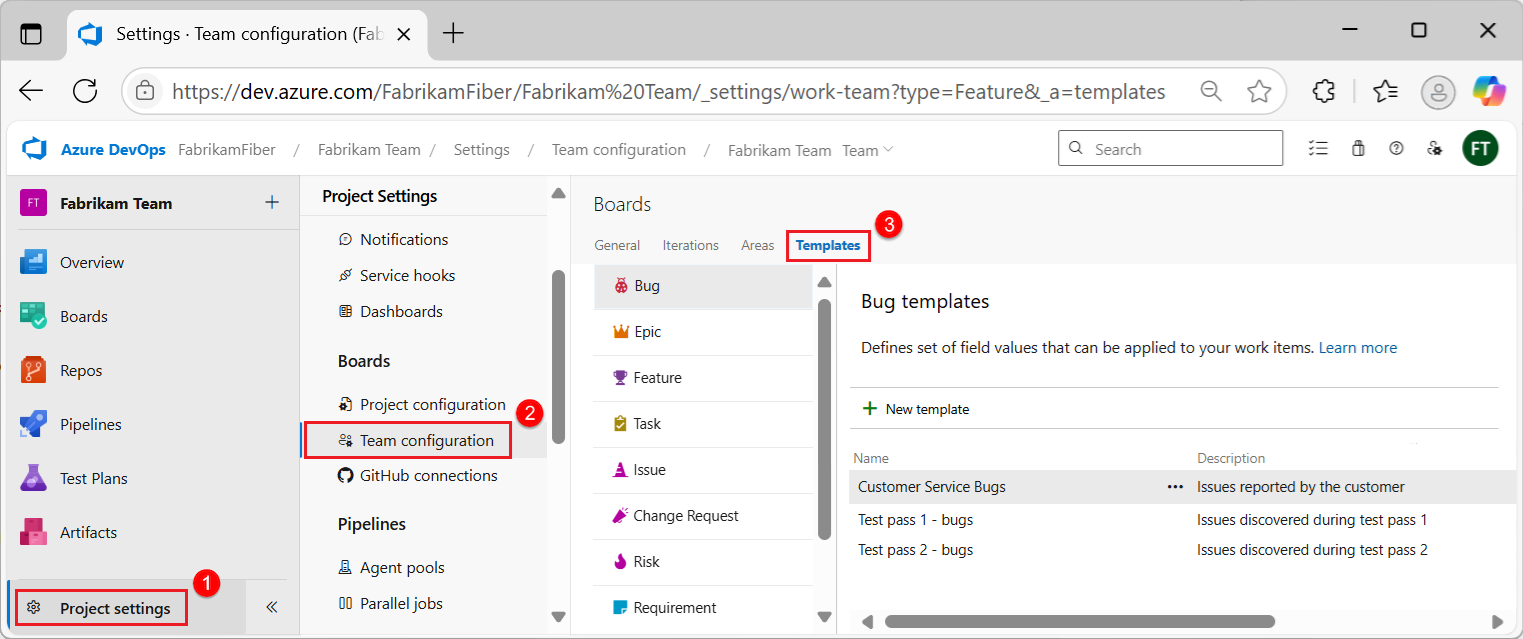Open a new browser tab
1523x639 pixels.
pyautogui.click(x=453, y=33)
